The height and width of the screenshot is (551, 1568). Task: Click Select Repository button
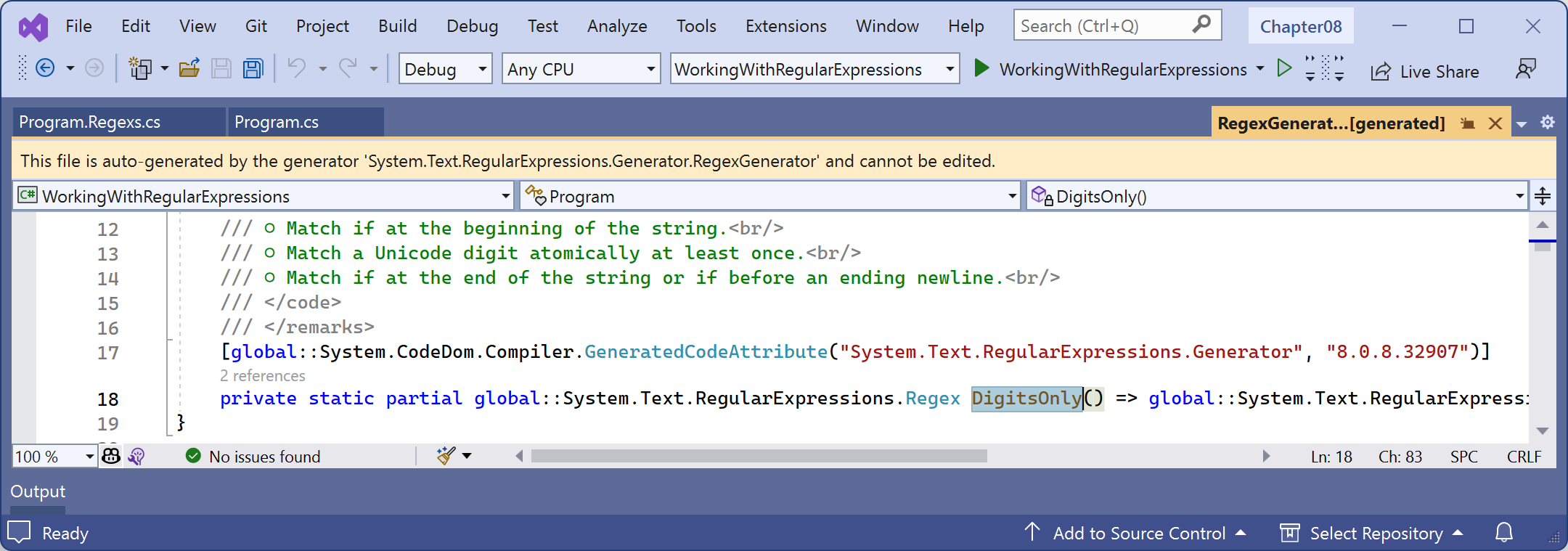pyautogui.click(x=1372, y=533)
